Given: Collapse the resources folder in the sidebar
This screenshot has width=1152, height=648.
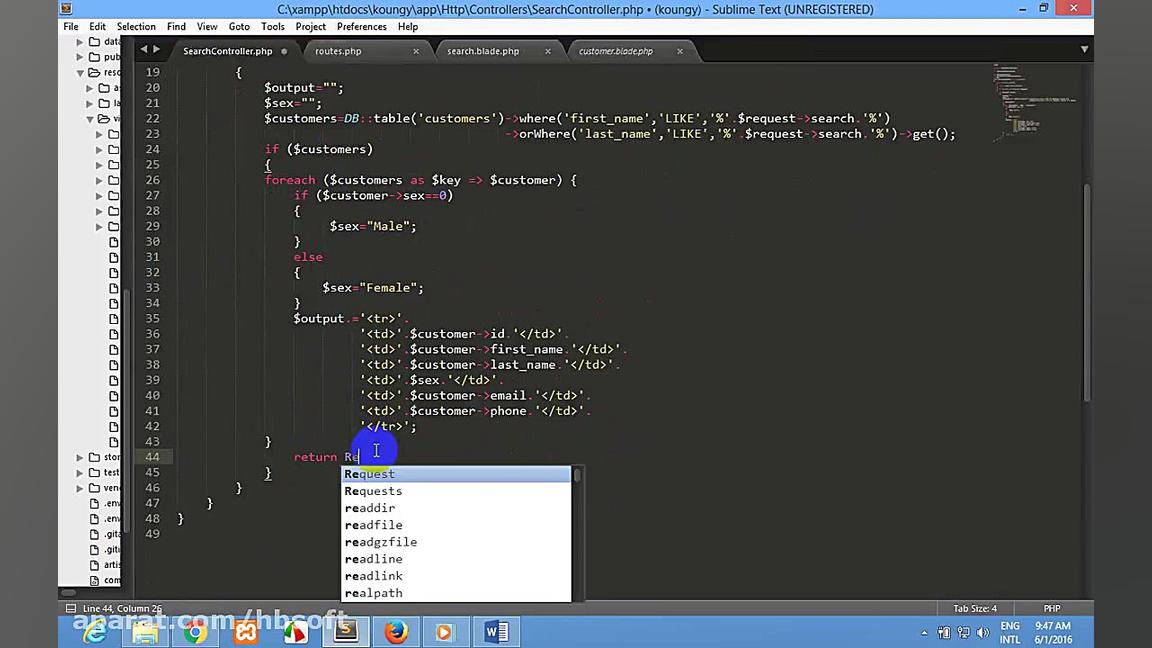Looking at the screenshot, I should (80, 71).
